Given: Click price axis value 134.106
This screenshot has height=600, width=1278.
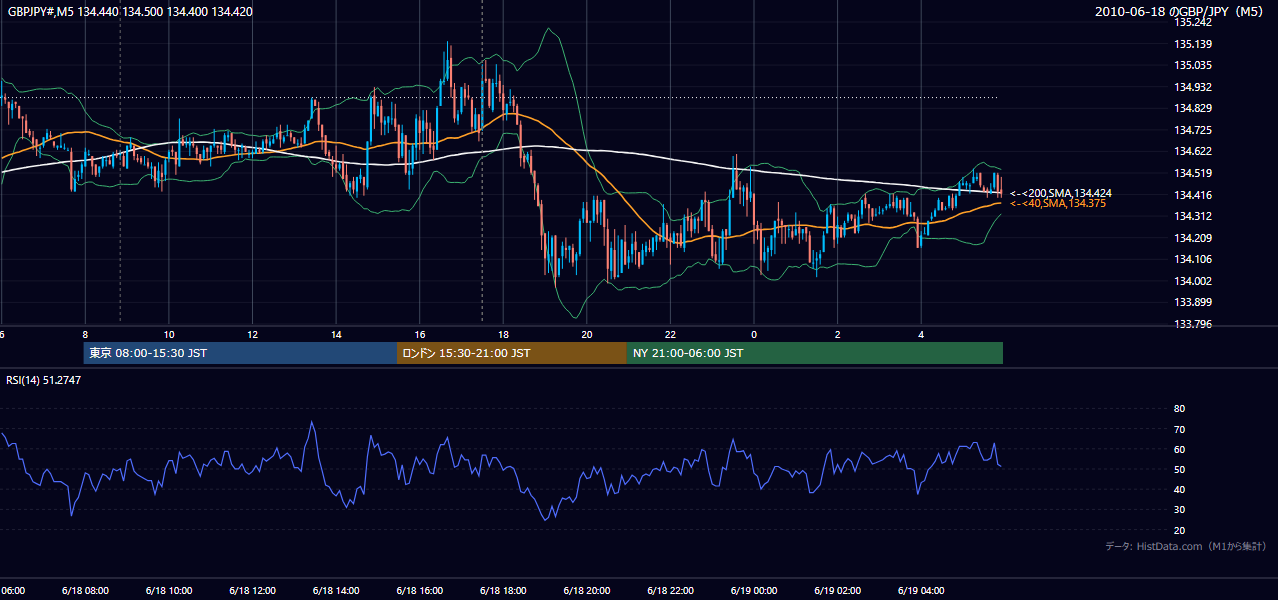Looking at the screenshot, I should (x=1193, y=259).
